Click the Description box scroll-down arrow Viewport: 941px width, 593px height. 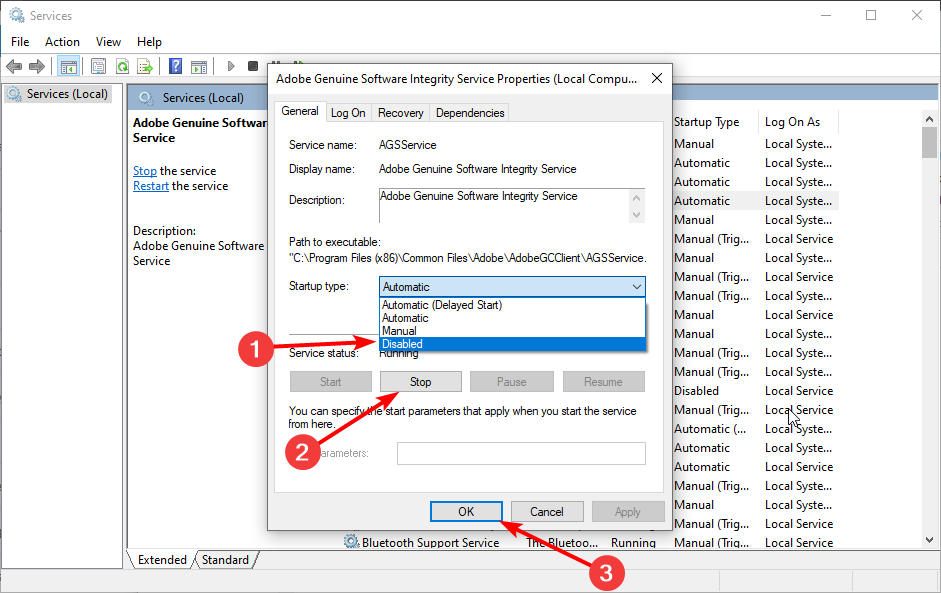click(637, 215)
